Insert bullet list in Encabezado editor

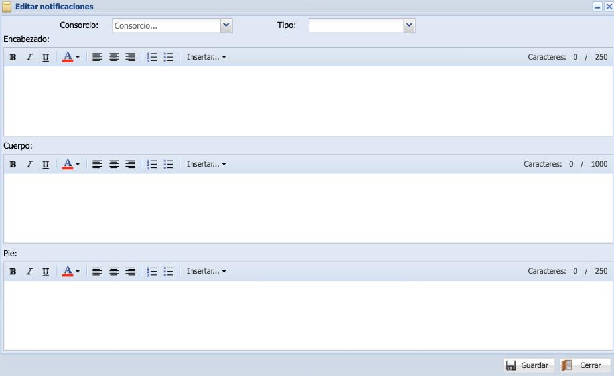click(x=168, y=57)
